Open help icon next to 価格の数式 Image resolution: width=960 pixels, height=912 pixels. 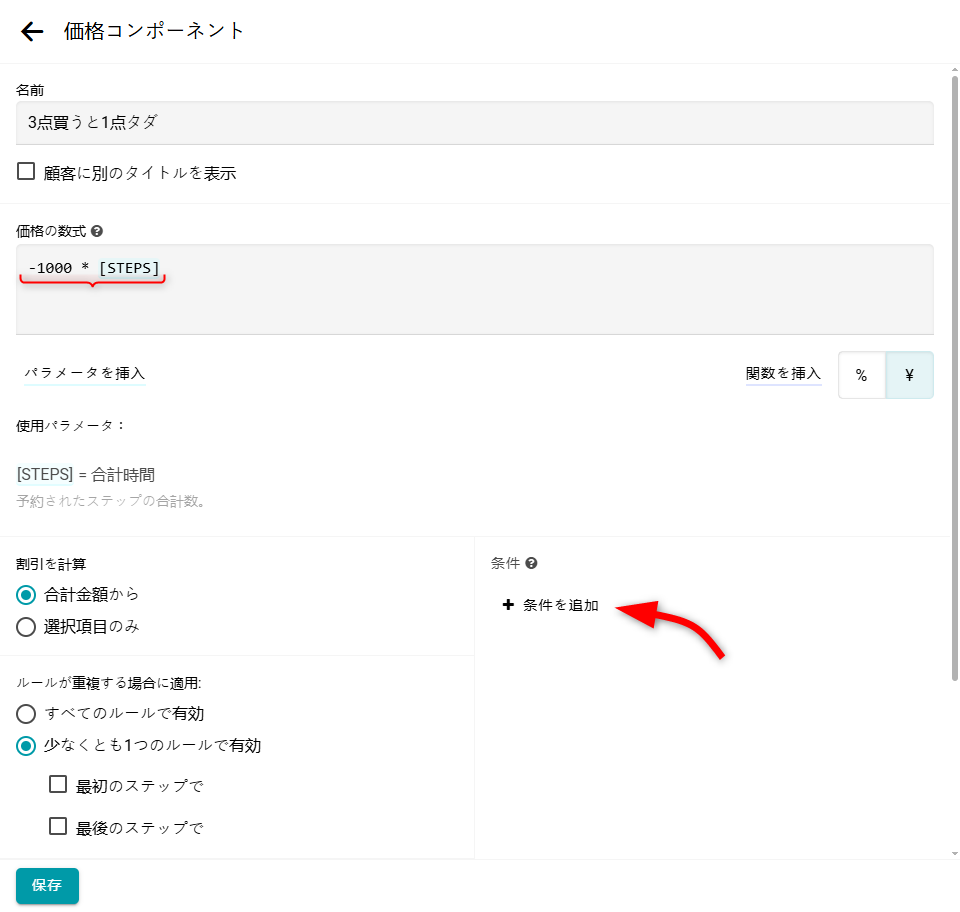[x=97, y=231]
